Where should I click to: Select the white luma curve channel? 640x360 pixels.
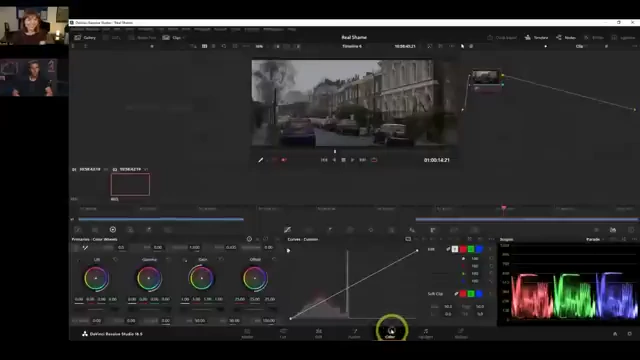click(x=455, y=249)
